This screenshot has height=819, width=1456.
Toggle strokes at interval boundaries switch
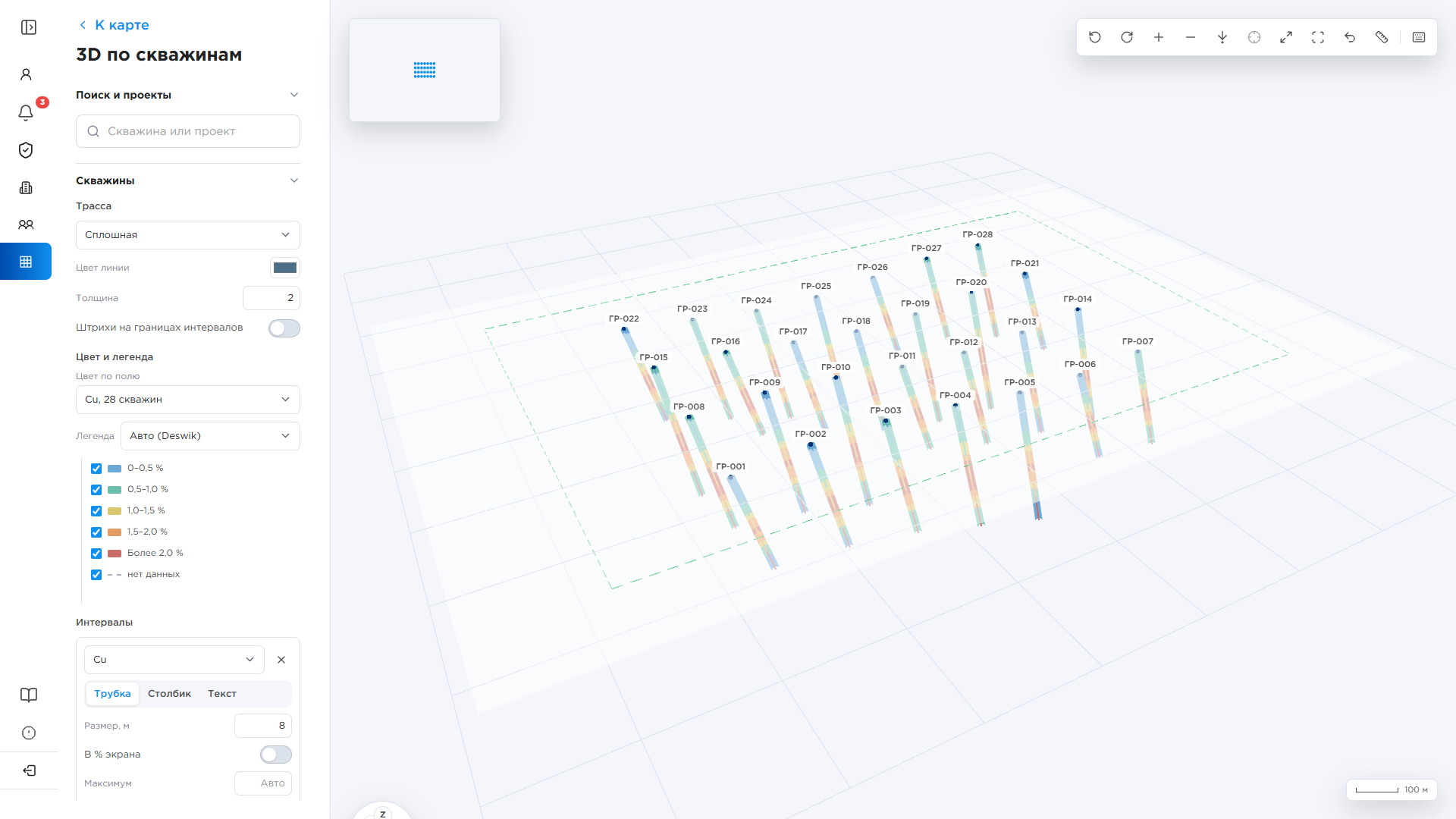[284, 328]
